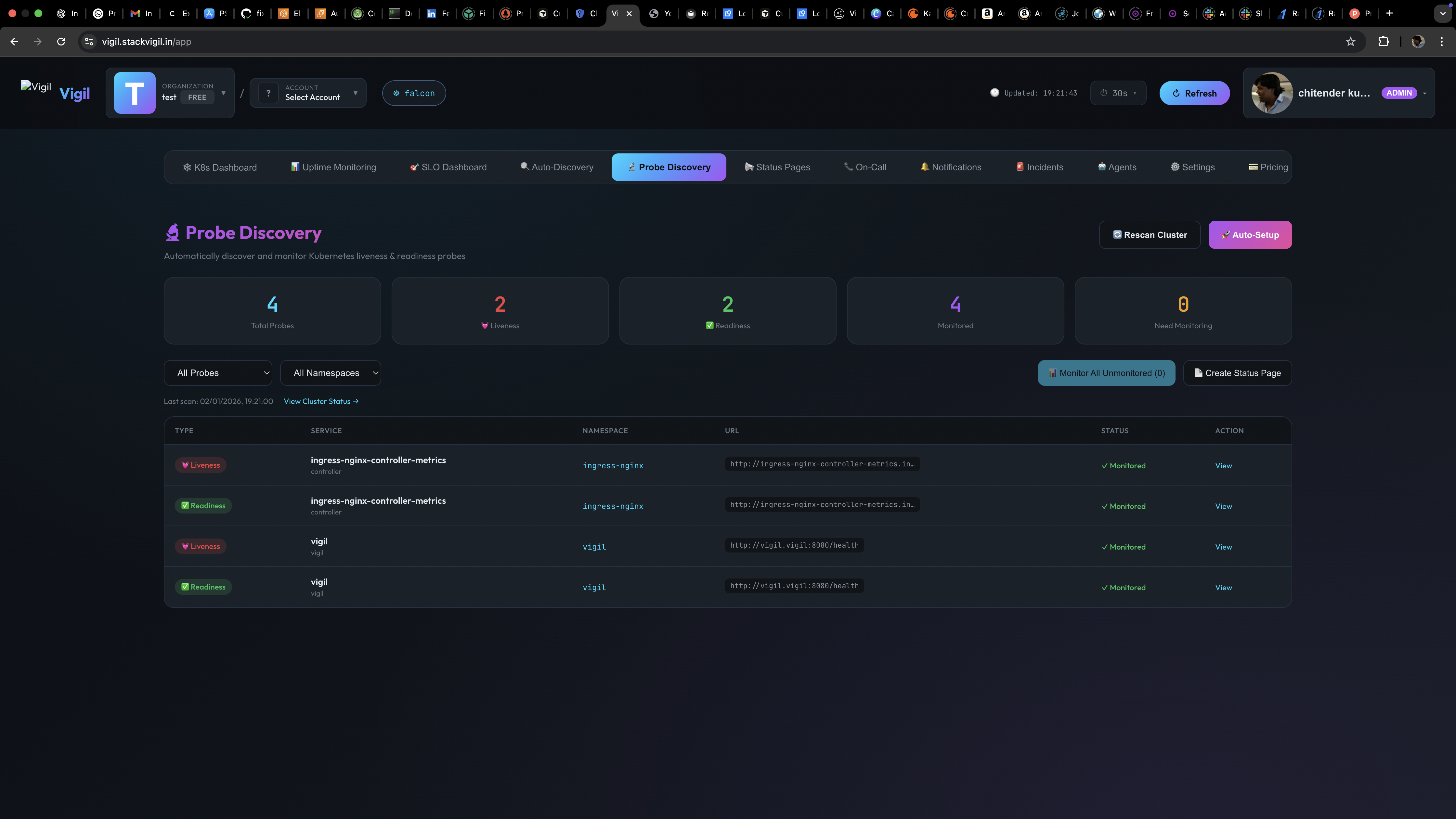Image resolution: width=1456 pixels, height=819 pixels.
Task: Open Chrome three-dot menu
Action: tap(1441, 41)
